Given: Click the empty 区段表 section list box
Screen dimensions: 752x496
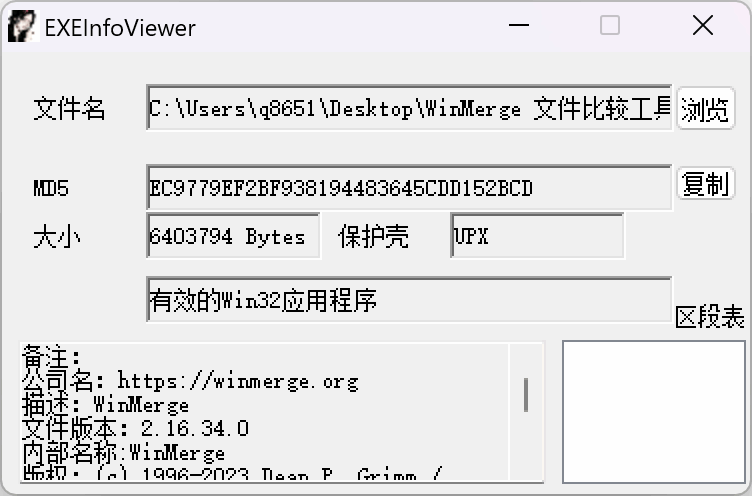Looking at the screenshot, I should click(654, 412).
